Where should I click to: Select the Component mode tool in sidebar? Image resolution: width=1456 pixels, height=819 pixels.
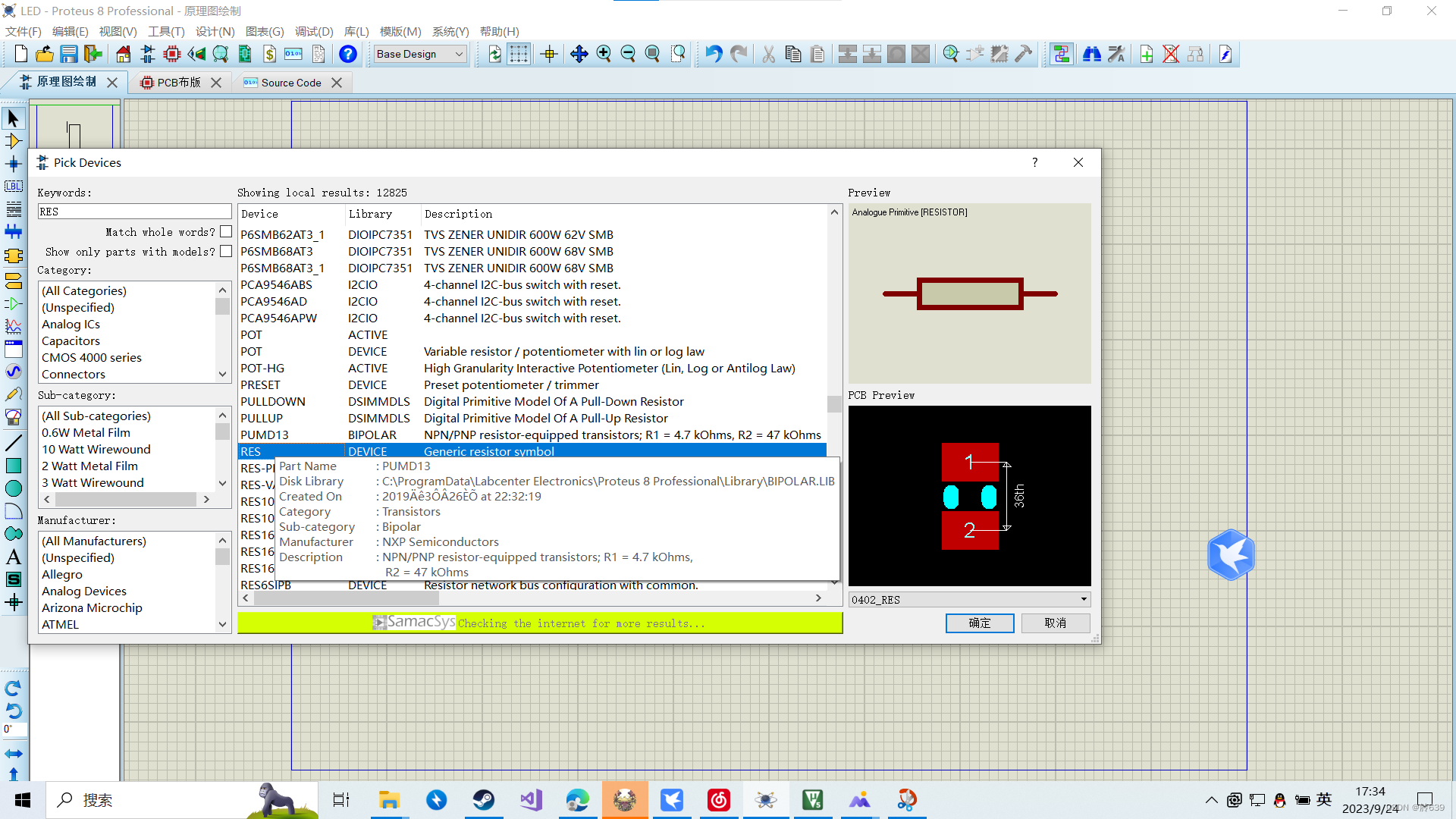click(x=13, y=141)
